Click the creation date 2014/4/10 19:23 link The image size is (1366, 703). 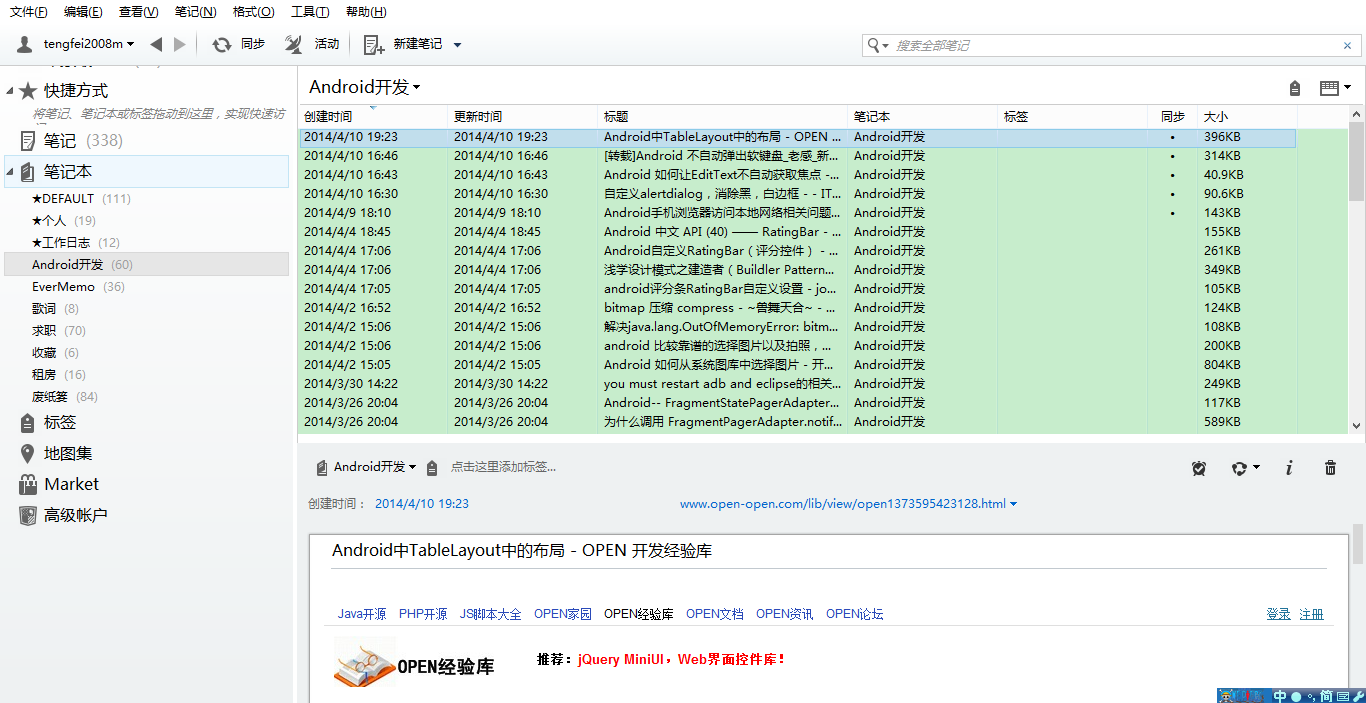tap(422, 504)
